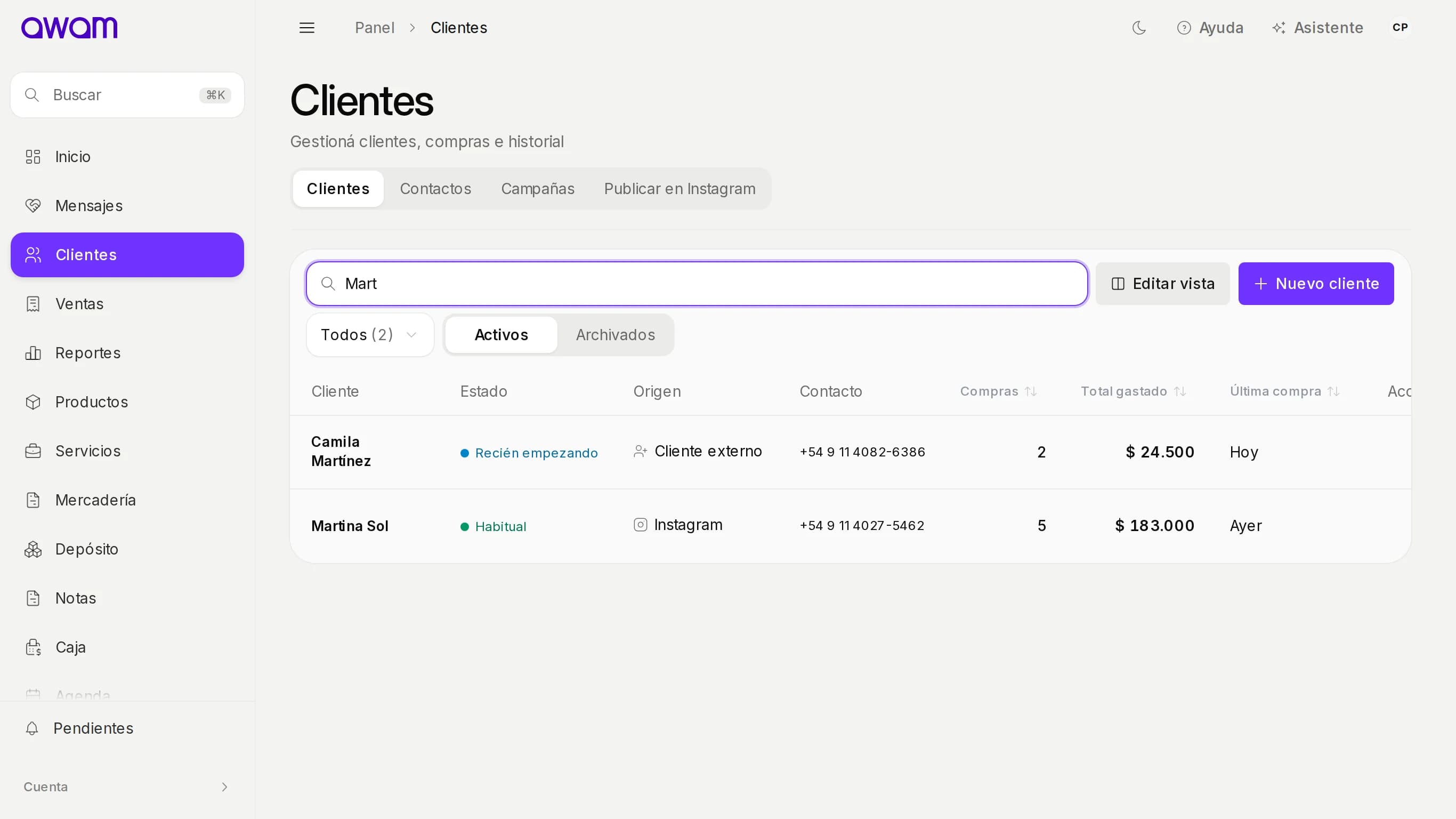Image resolution: width=1456 pixels, height=819 pixels.
Task: Select the Activos filter
Action: tap(501, 335)
